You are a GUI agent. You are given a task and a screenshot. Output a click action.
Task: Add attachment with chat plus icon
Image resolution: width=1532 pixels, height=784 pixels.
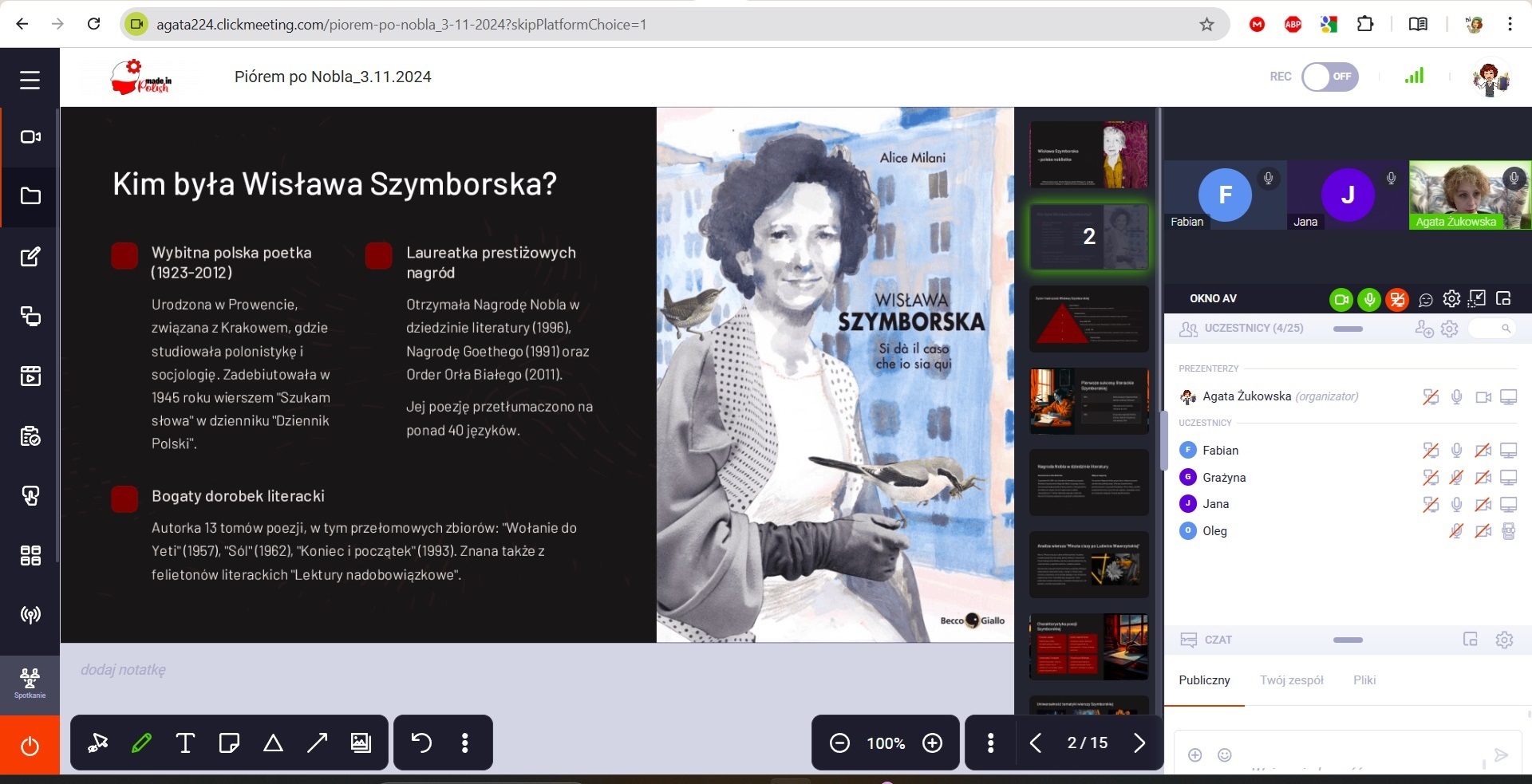pos(1194,755)
